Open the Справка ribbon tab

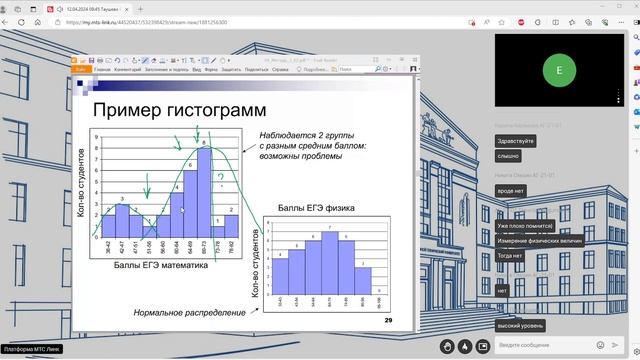[280, 69]
